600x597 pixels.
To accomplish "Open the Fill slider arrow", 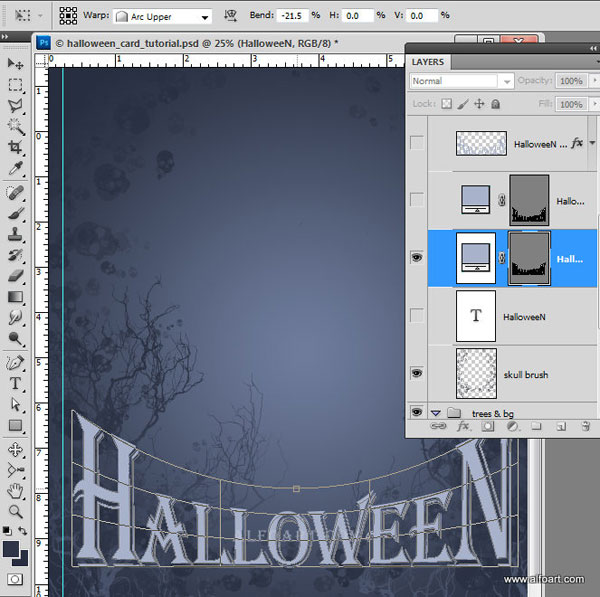I will tap(594, 104).
